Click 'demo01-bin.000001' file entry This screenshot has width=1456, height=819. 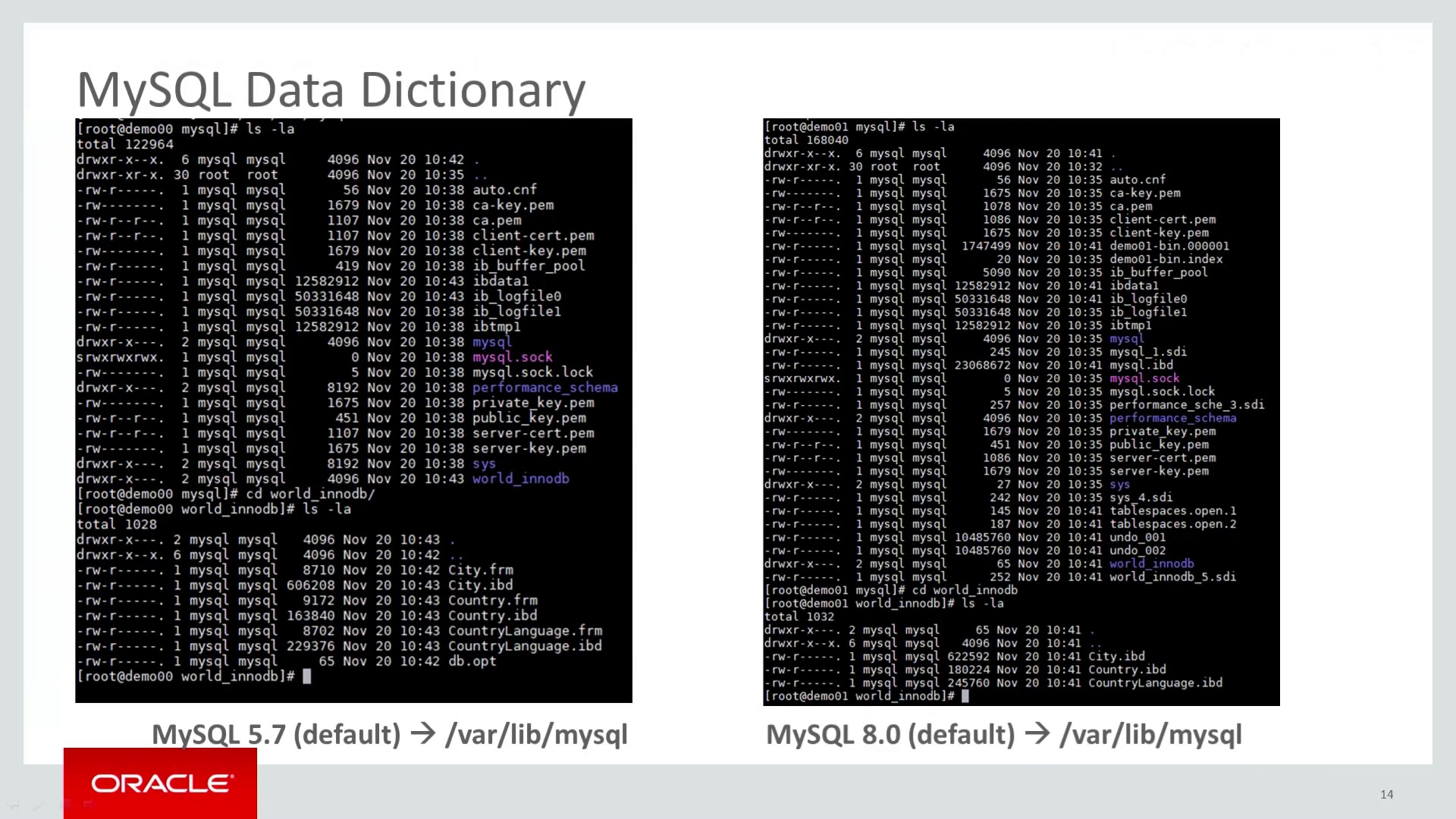[x=1169, y=246]
